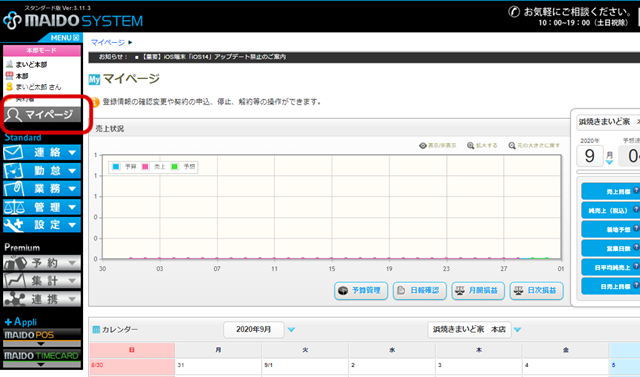640x377 pixels.
Task: Click the MAIDO SYSTEM logo
Action: click(x=73, y=20)
